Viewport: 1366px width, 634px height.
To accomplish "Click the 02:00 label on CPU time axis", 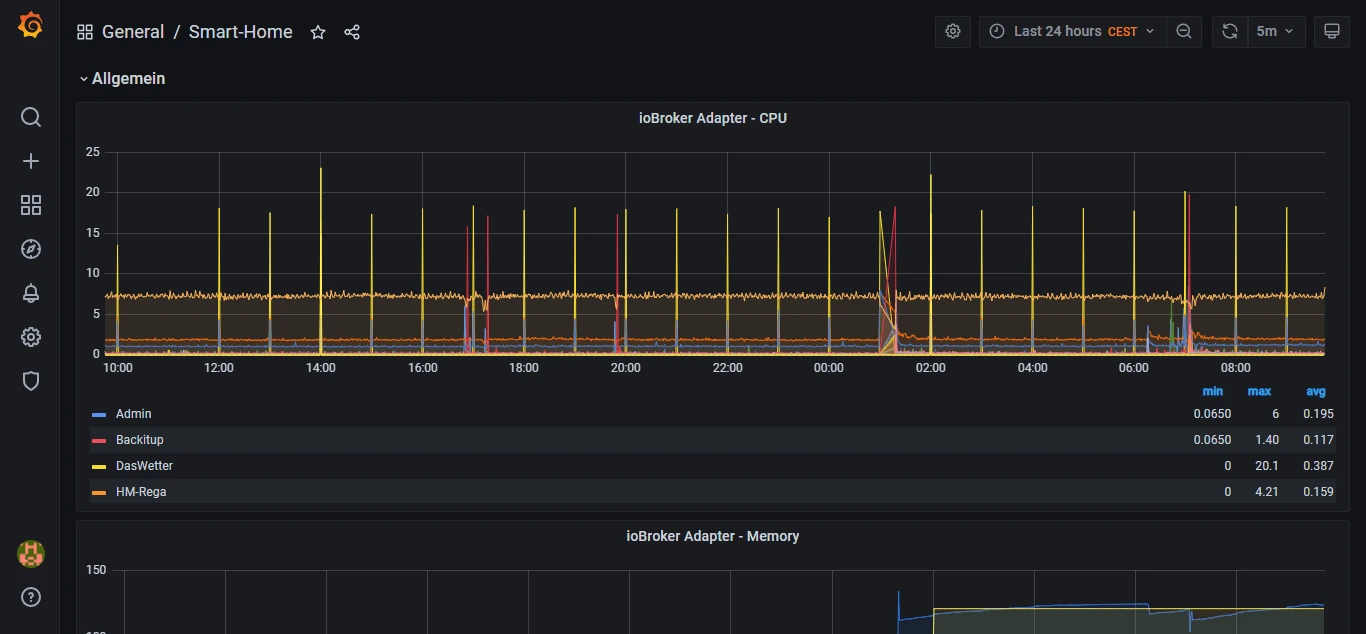I will (x=931, y=368).
